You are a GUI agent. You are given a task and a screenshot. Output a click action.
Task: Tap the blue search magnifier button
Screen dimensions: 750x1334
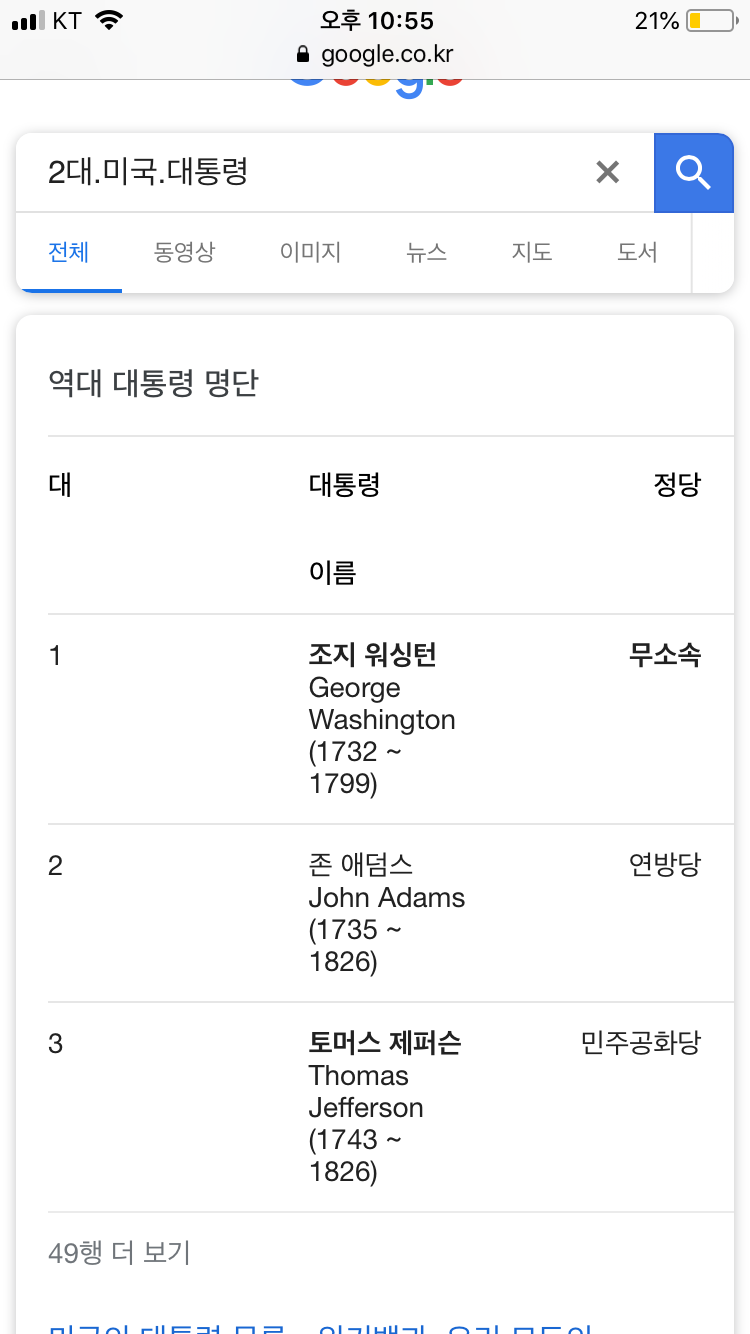pyautogui.click(x=693, y=173)
